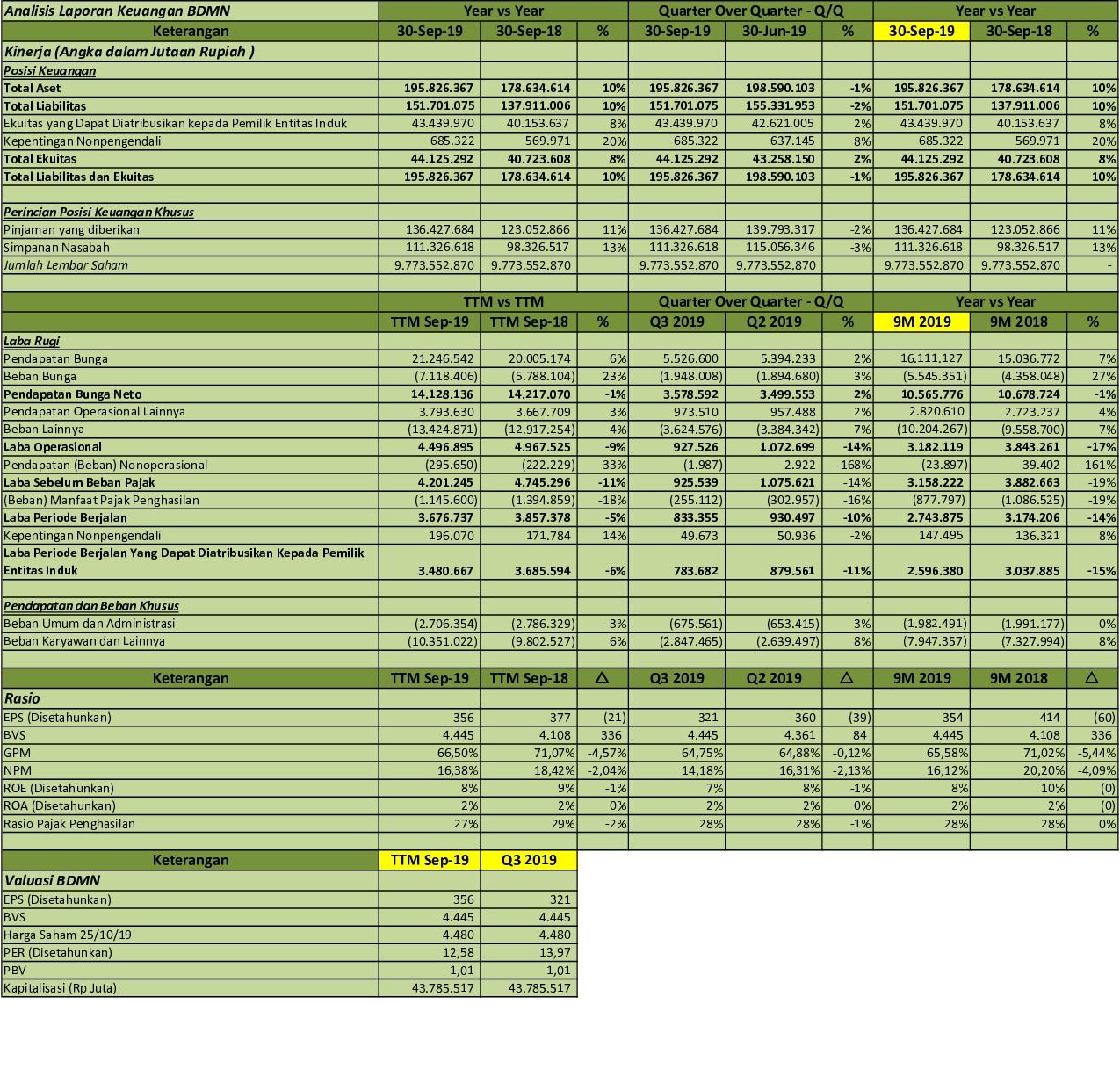
Task: Select the 'Harga Saham 25/10/19' label
Action: click(67, 935)
